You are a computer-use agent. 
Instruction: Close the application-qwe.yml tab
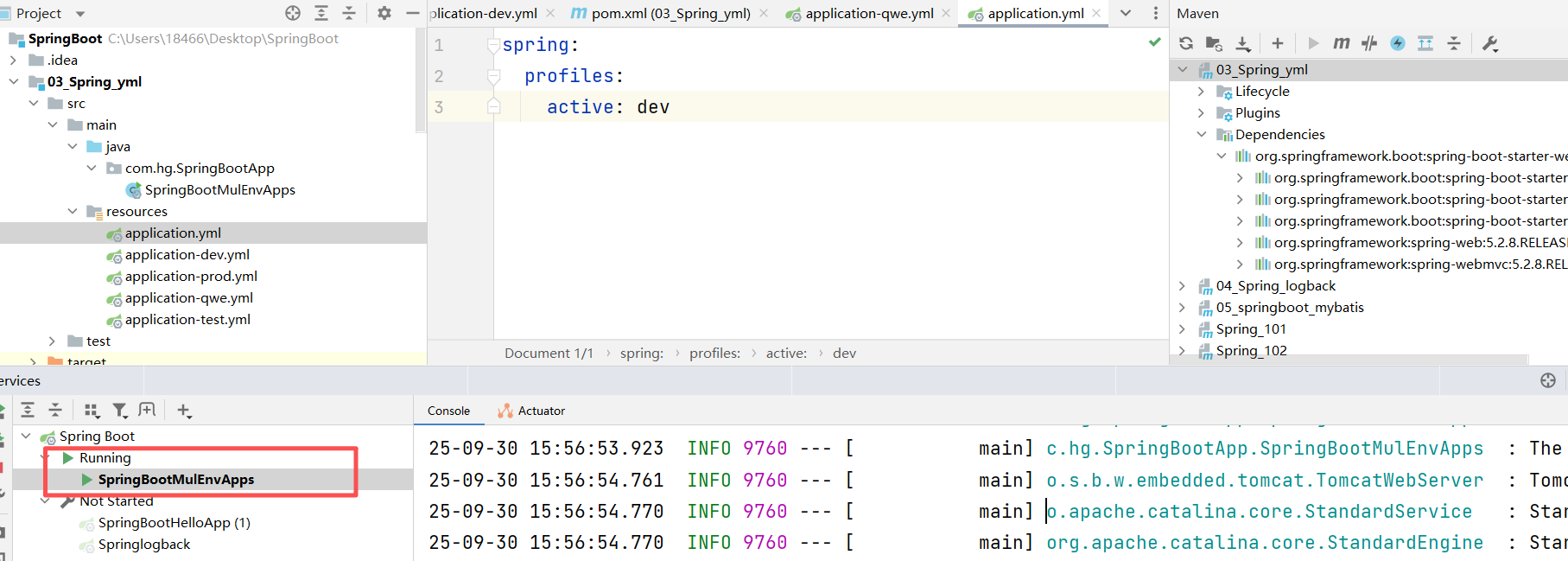tap(946, 13)
